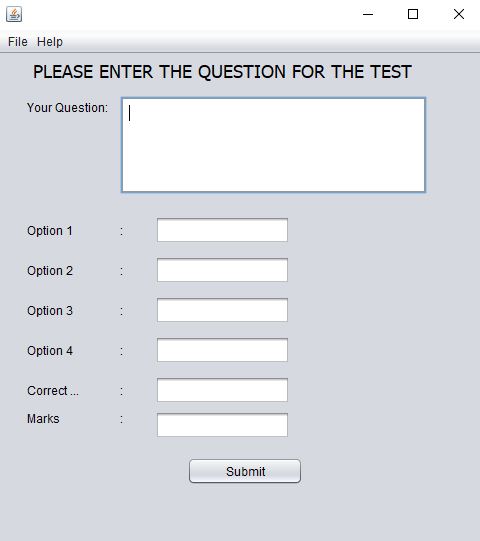Viewport: 480px width, 541px height.
Task: Open the File menu
Action: [x=18, y=42]
